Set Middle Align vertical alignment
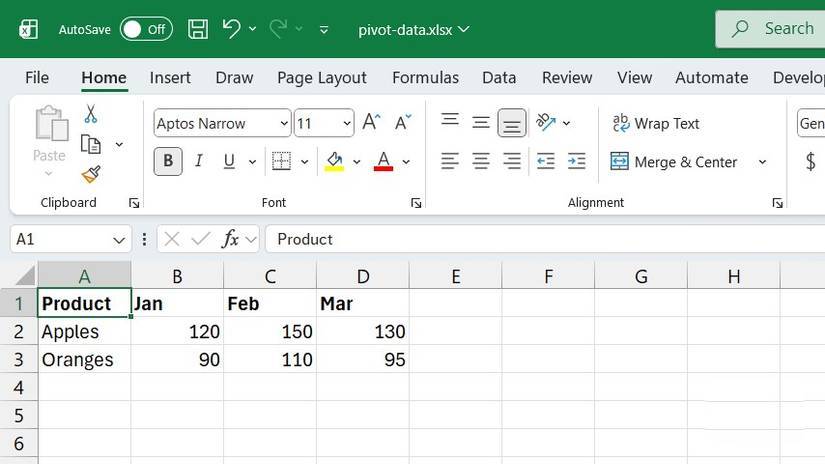Image resolution: width=825 pixels, height=464 pixels. click(480, 122)
